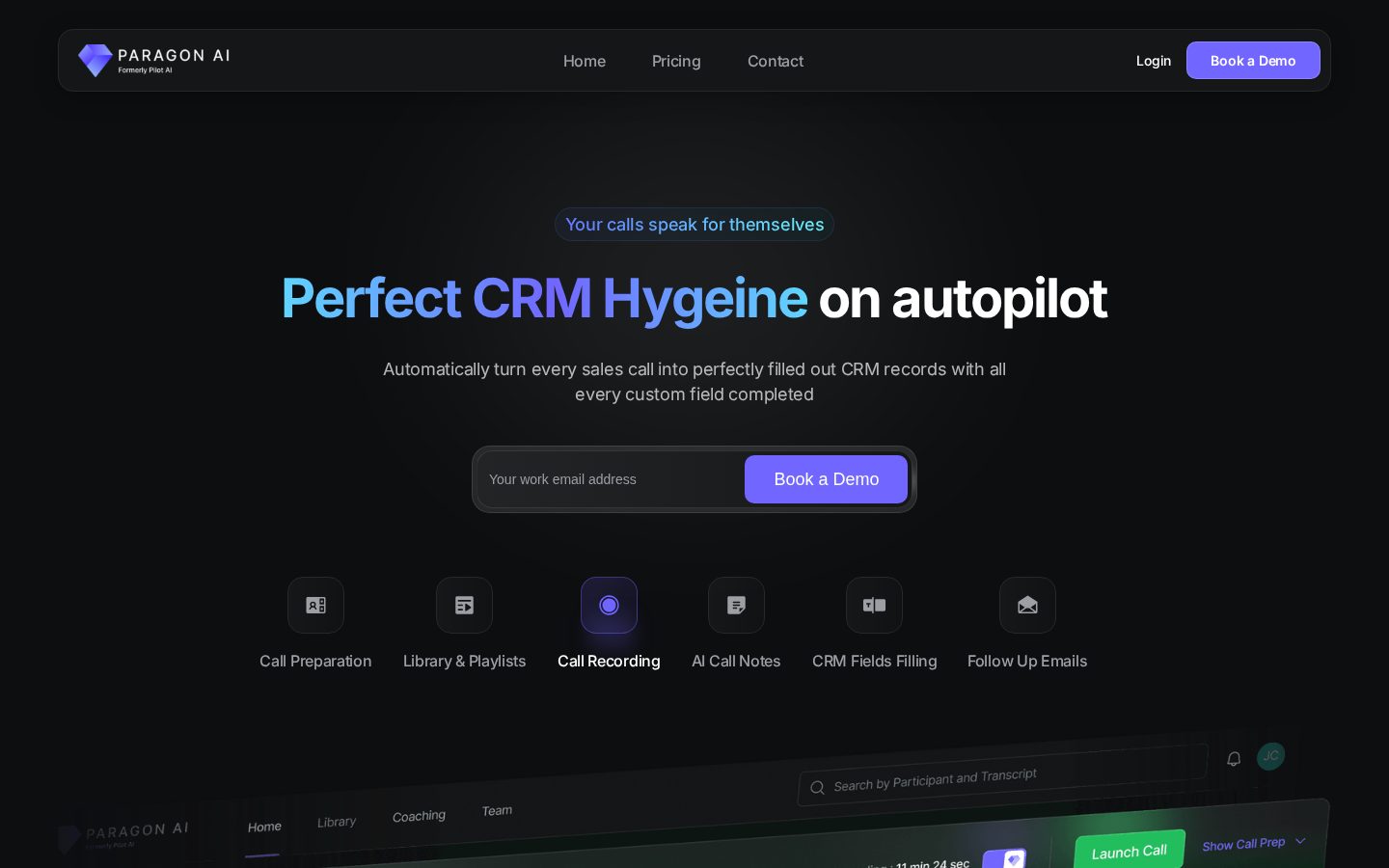Select the AI Call Notes feature icon
The image size is (1389, 868).
click(x=736, y=605)
